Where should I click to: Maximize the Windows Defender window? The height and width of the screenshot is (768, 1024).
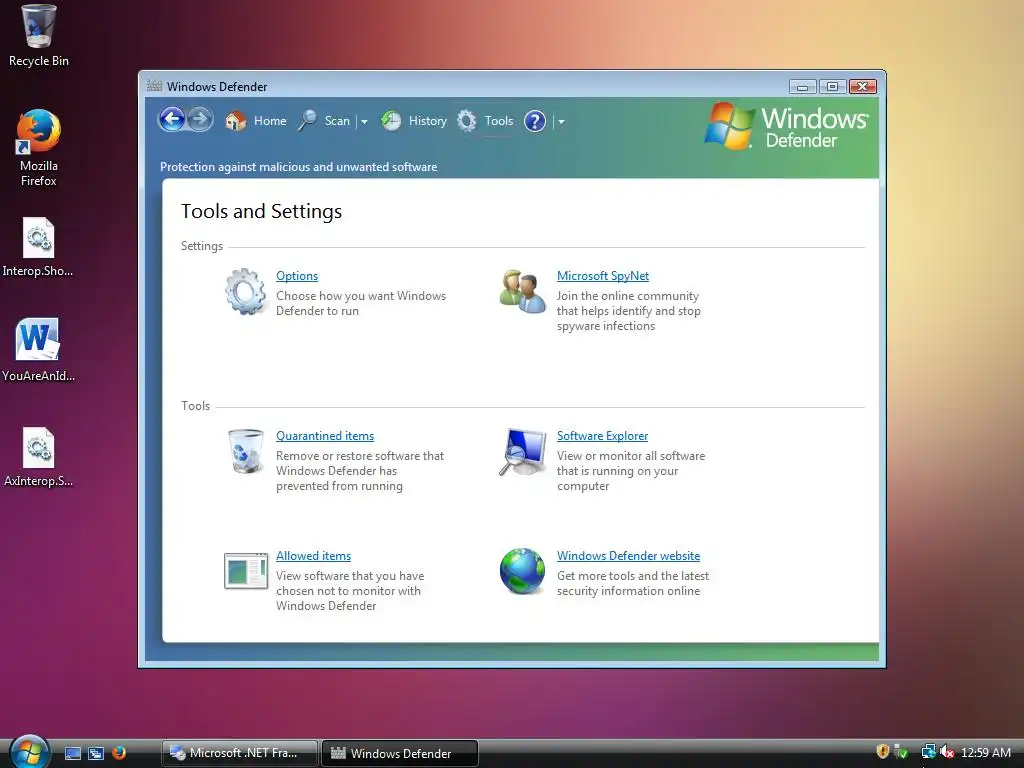pyautogui.click(x=832, y=87)
